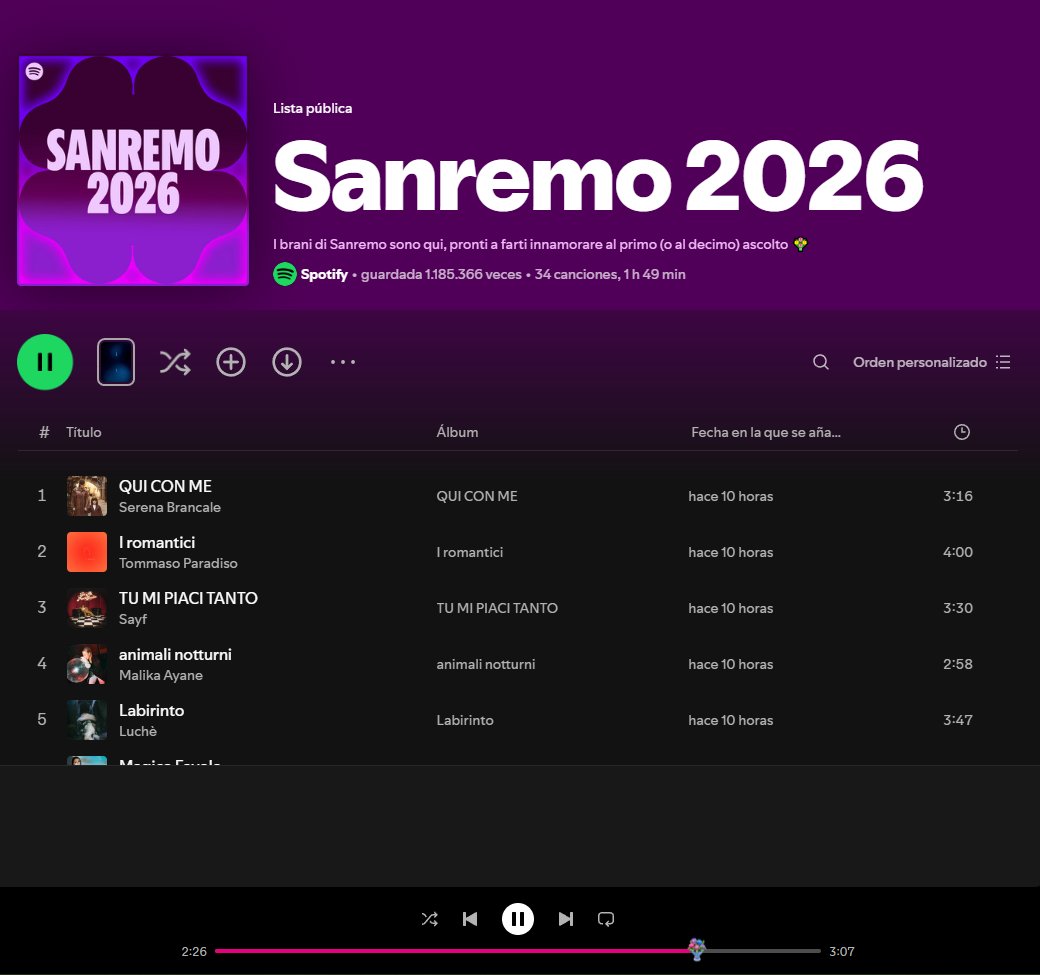Open the Sanremo 2026 cover art
Image resolution: width=1040 pixels, height=975 pixels.
(133, 171)
